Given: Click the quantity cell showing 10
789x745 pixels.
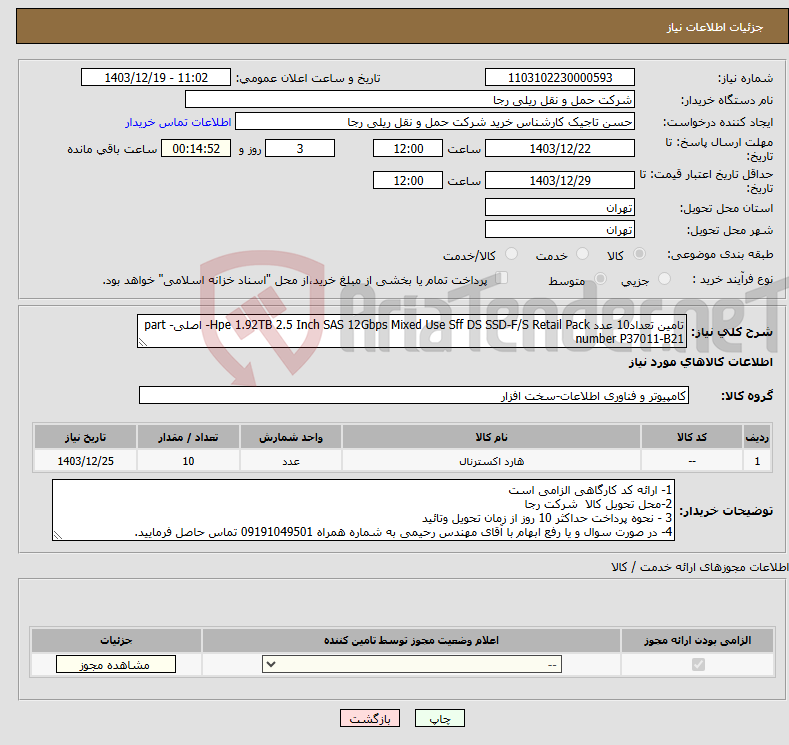Looking at the screenshot, I should pos(188,461).
